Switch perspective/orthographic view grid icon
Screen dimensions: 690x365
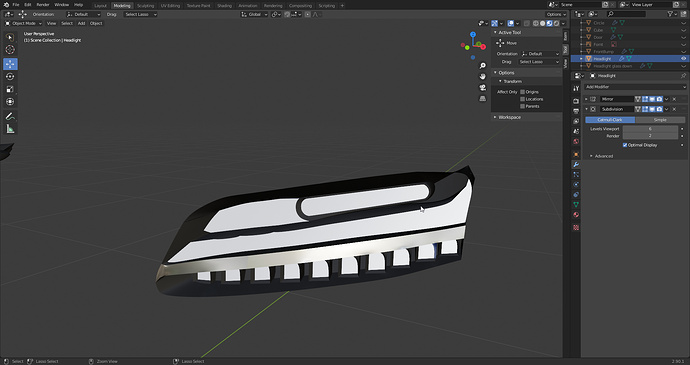483,98
